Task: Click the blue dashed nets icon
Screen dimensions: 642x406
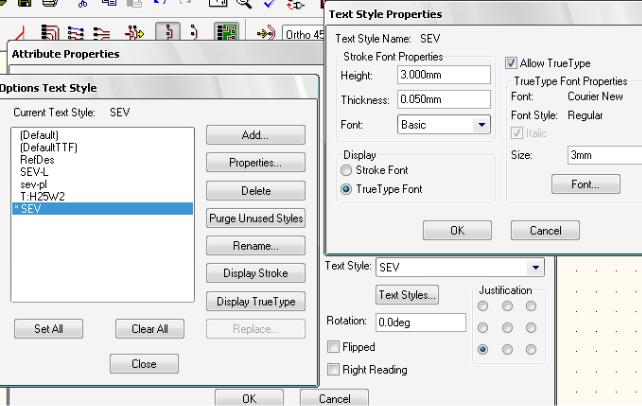Action: [x=76, y=33]
